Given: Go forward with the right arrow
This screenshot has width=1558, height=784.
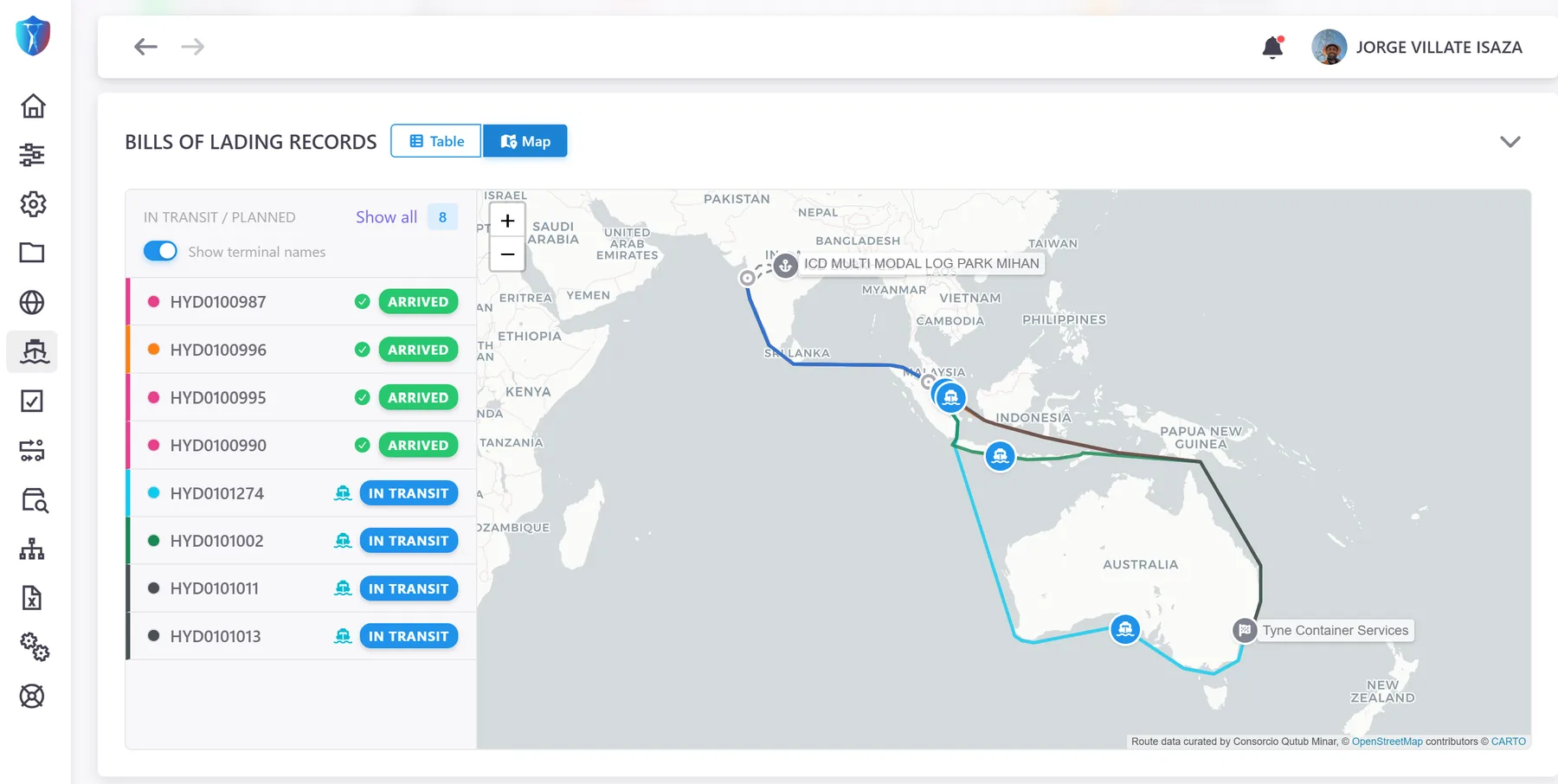Looking at the screenshot, I should pyautogui.click(x=193, y=47).
